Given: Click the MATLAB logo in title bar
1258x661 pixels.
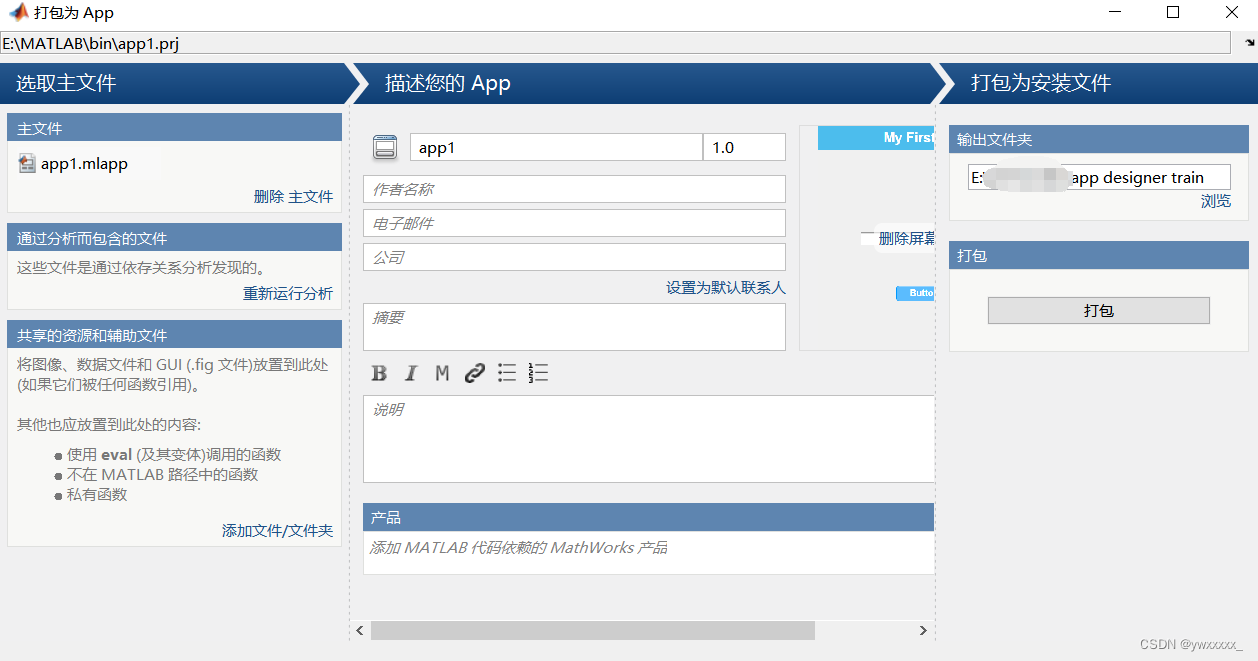Looking at the screenshot, I should pos(18,13).
